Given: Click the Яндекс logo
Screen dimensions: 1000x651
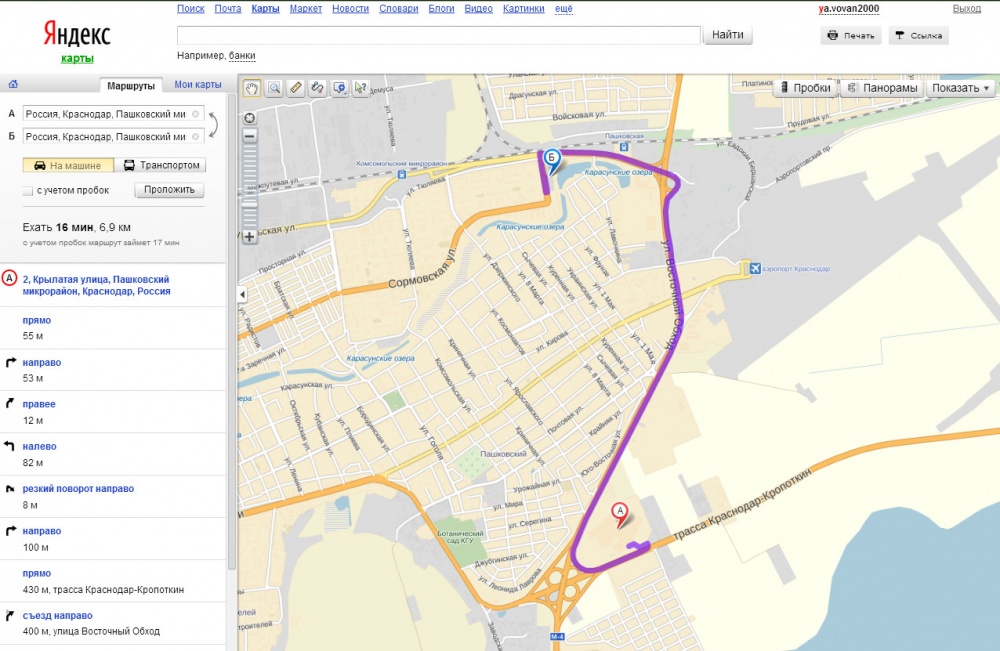Looking at the screenshot, I should point(77,34).
